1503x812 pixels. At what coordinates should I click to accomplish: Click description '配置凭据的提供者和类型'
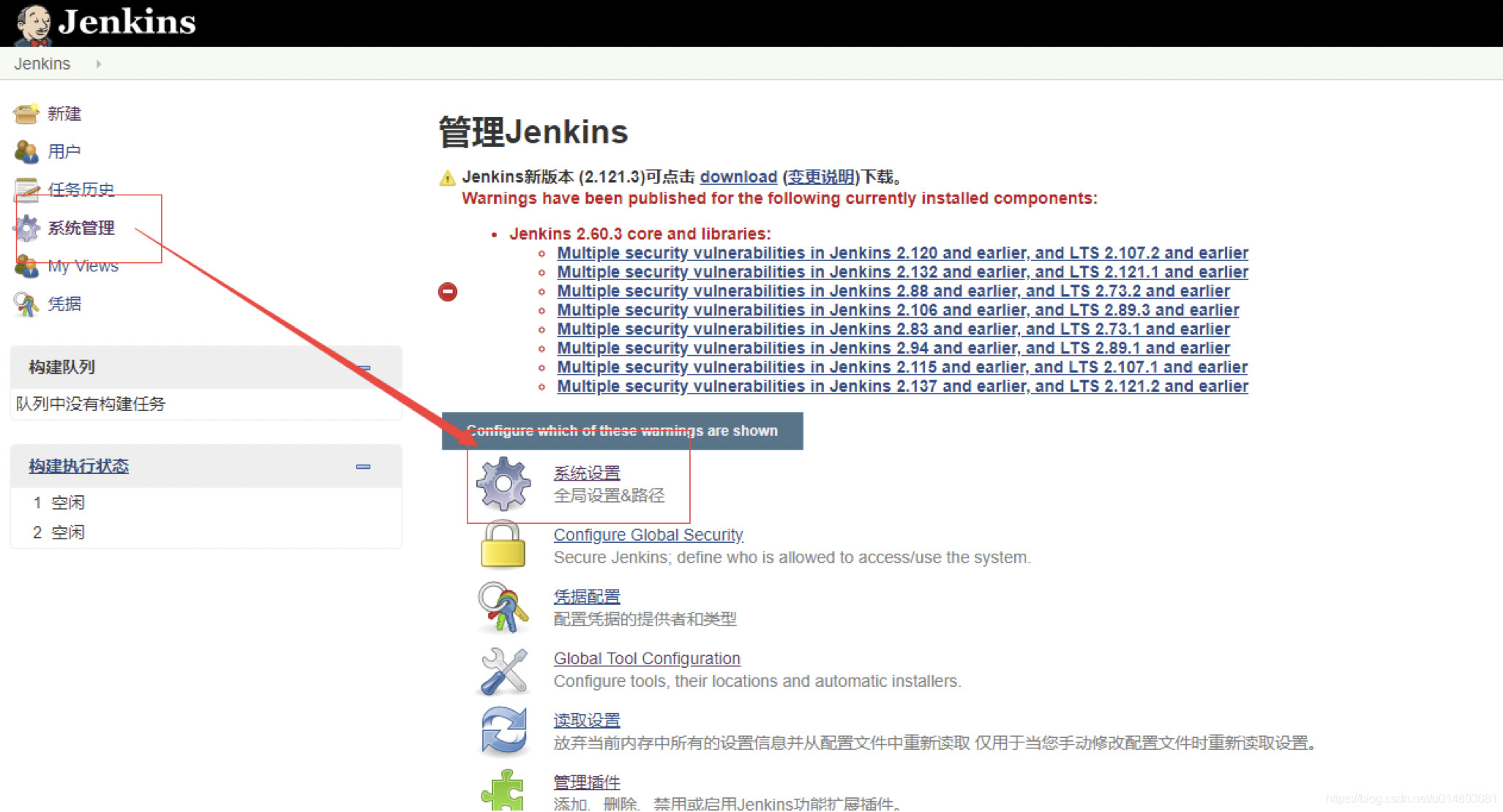[x=645, y=620]
